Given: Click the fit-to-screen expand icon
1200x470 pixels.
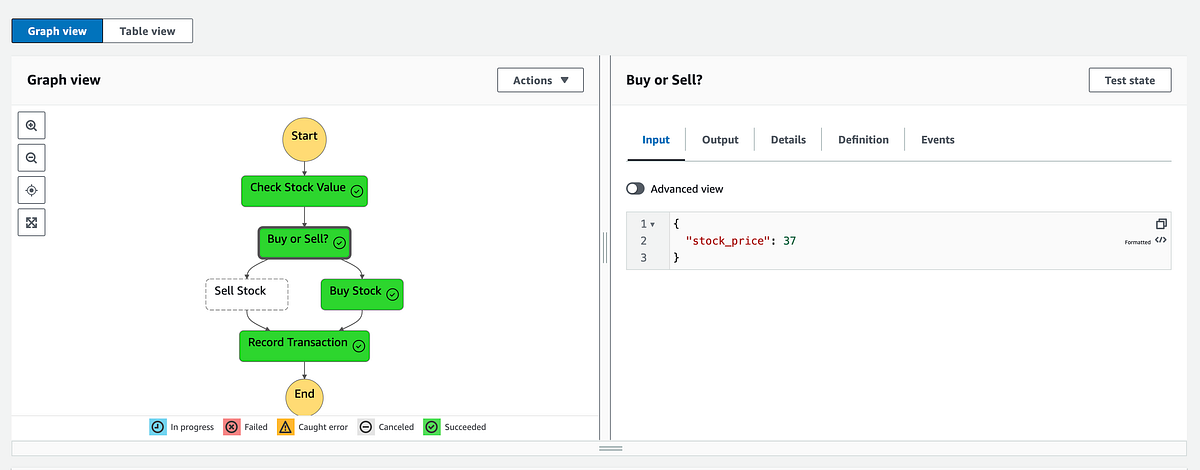Looking at the screenshot, I should tap(31, 222).
